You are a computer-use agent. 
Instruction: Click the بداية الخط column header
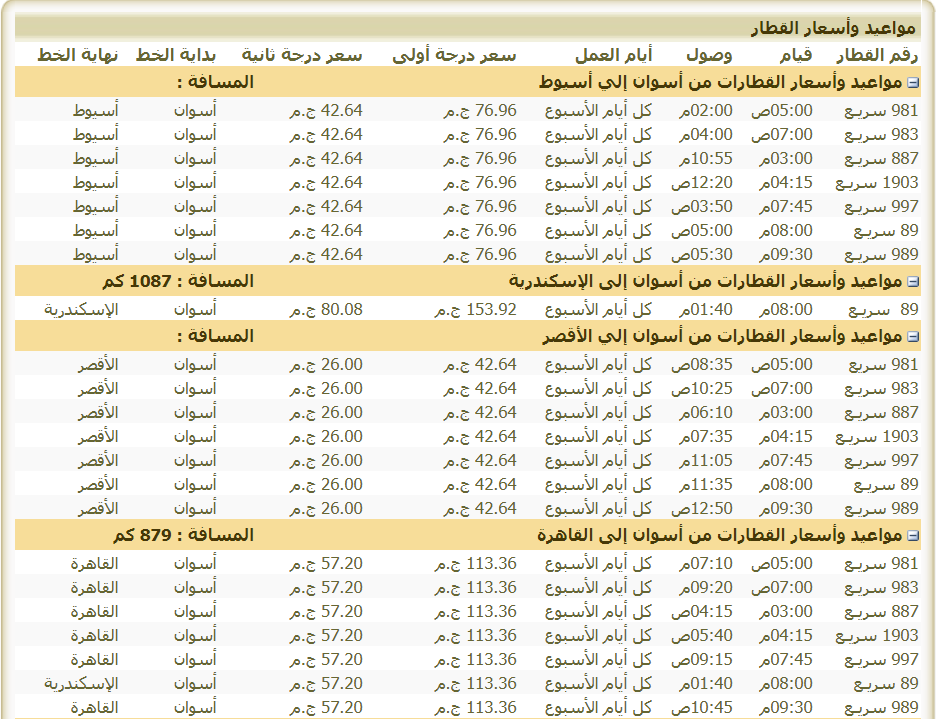pyautogui.click(x=176, y=55)
